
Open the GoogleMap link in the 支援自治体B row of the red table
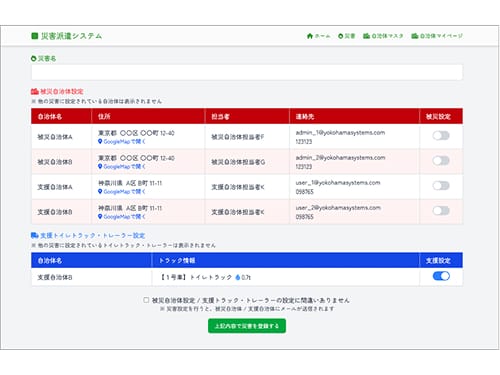(x=122, y=217)
